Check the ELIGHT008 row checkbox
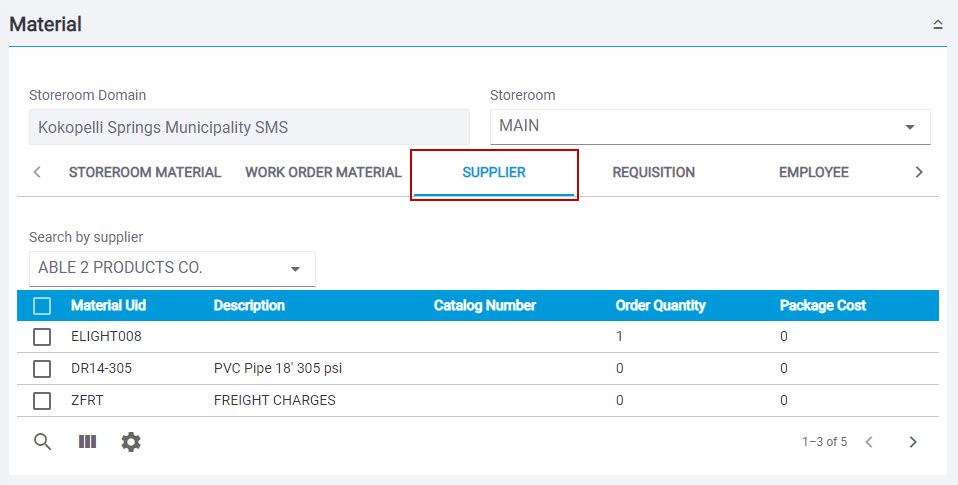Image resolution: width=958 pixels, height=485 pixels. pos(42,337)
